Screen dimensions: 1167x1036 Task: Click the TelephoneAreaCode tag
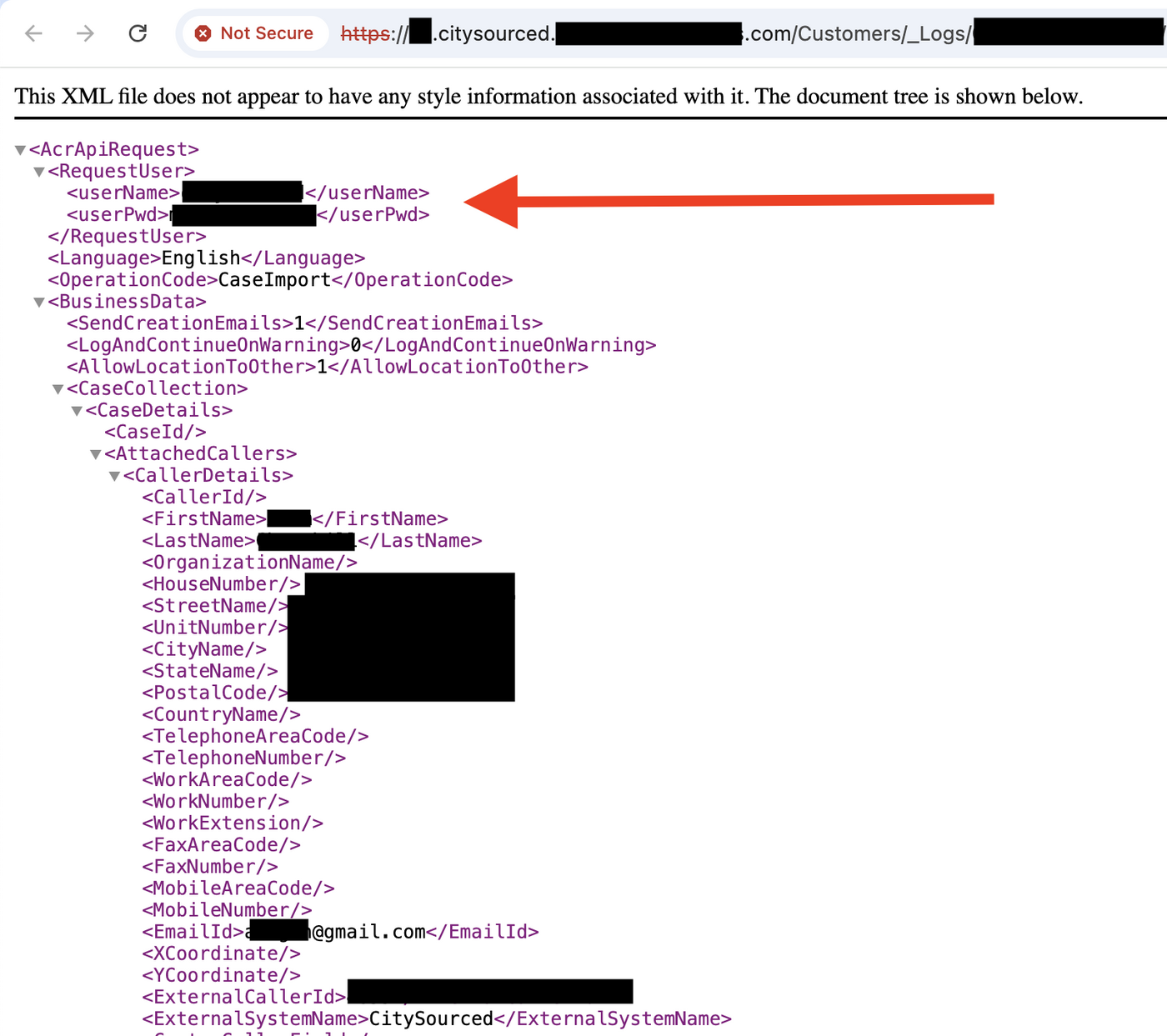[x=256, y=737]
